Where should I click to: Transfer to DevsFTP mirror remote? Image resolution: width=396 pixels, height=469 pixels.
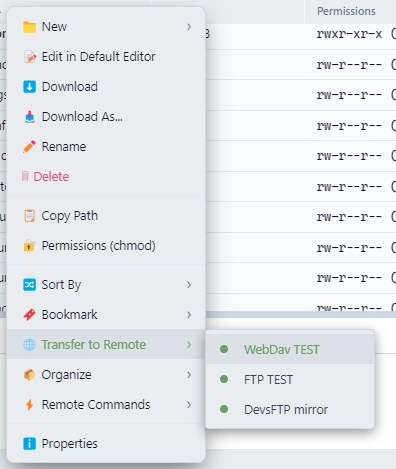tap(290, 409)
